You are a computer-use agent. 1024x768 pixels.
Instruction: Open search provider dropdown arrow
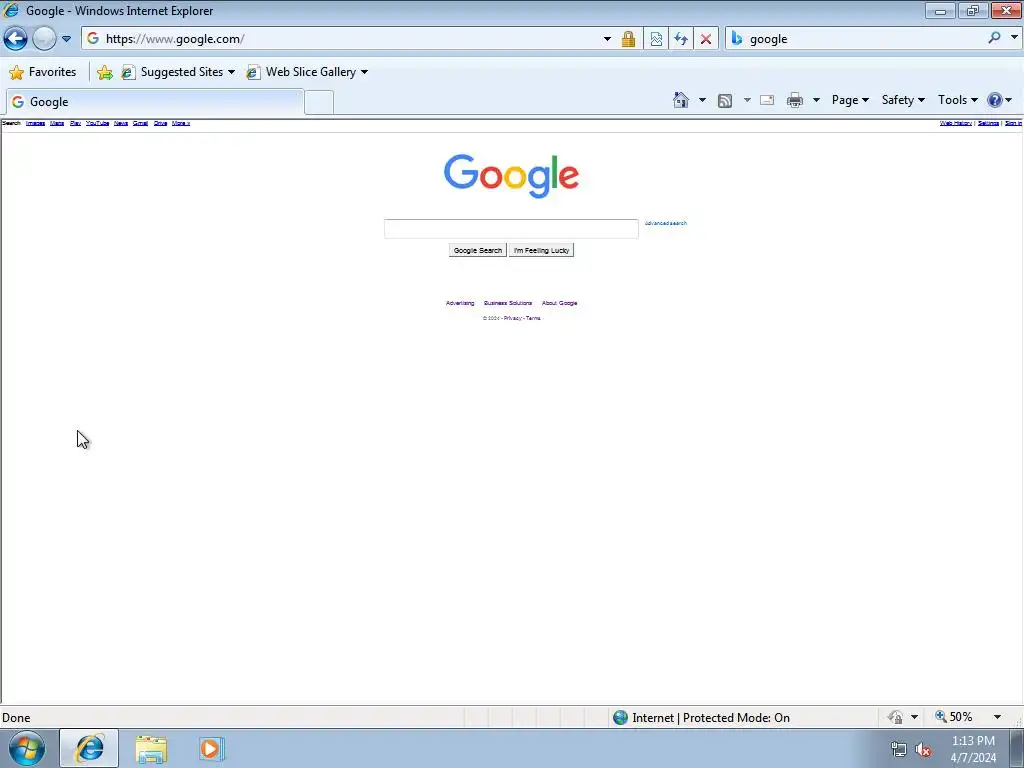pos(1014,38)
